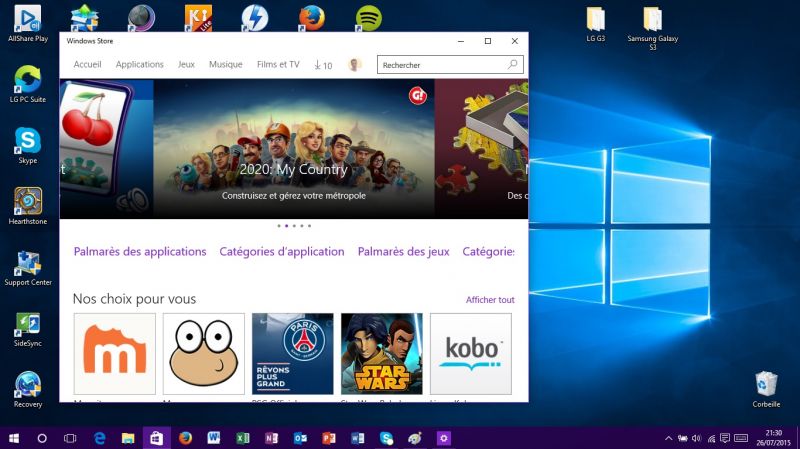This screenshot has width=800, height=449.
Task: Open the purple Settings gear in taskbar
Action: point(443,438)
